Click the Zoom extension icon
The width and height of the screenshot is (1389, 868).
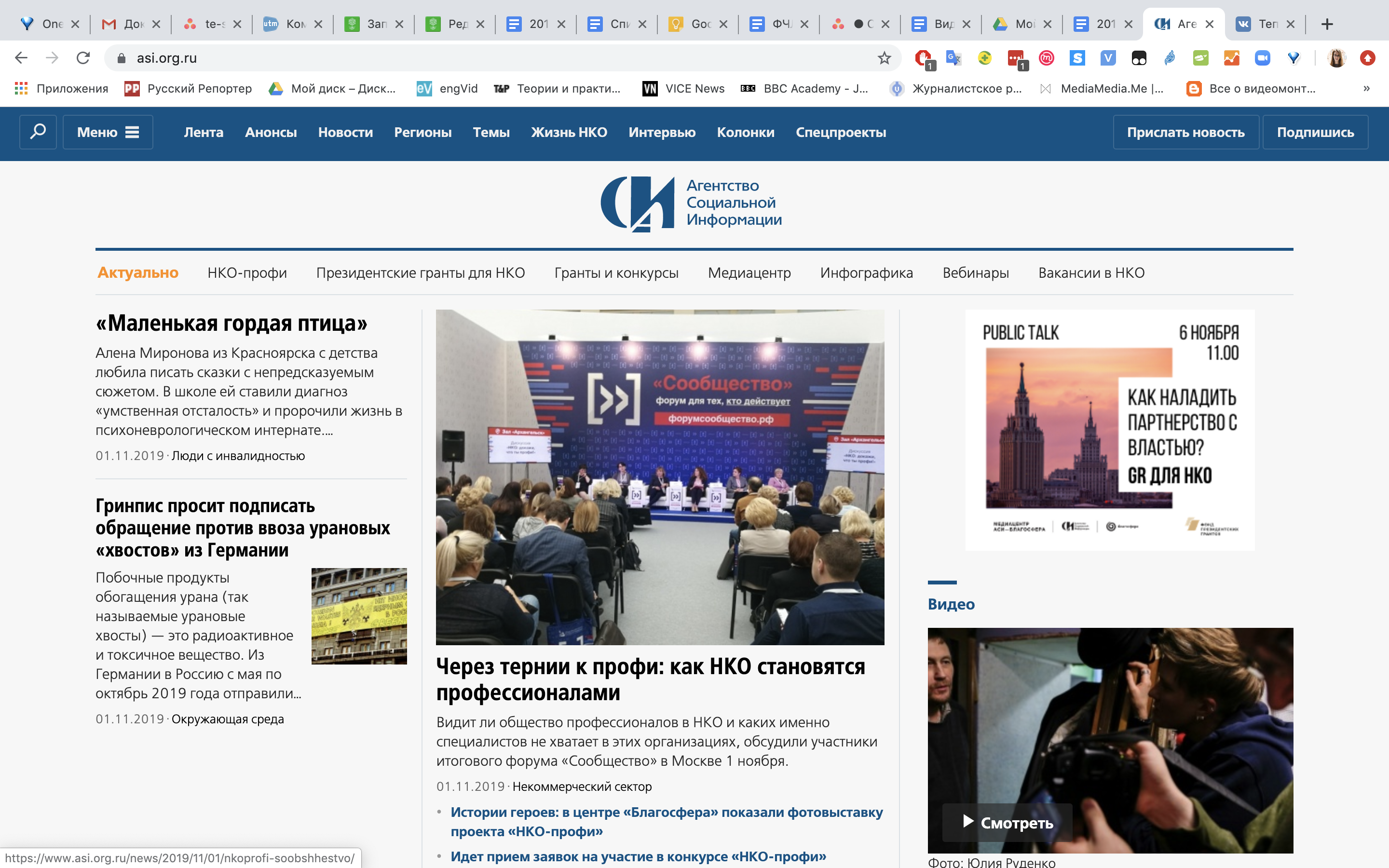[x=1262, y=58]
